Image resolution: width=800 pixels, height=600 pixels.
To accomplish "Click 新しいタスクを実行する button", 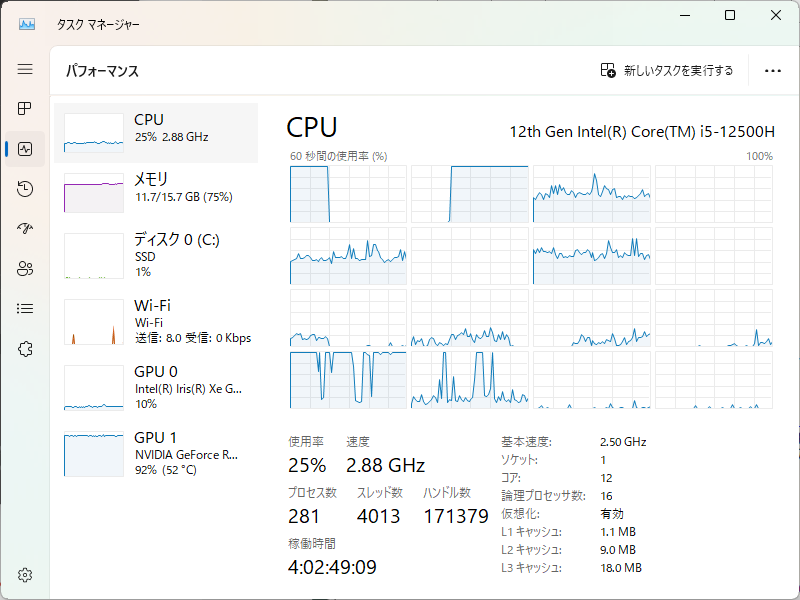I will pyautogui.click(x=666, y=70).
